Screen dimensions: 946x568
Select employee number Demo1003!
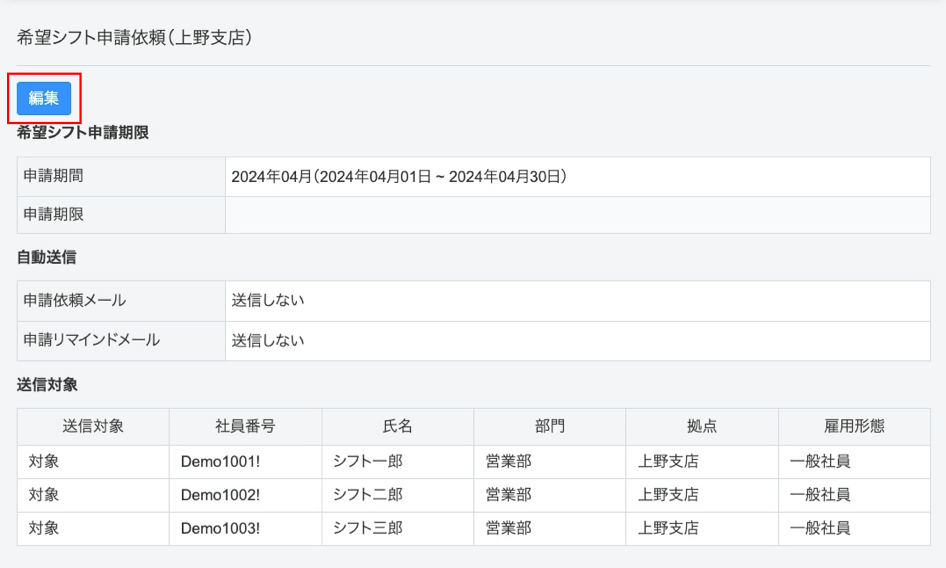[x=220, y=528]
